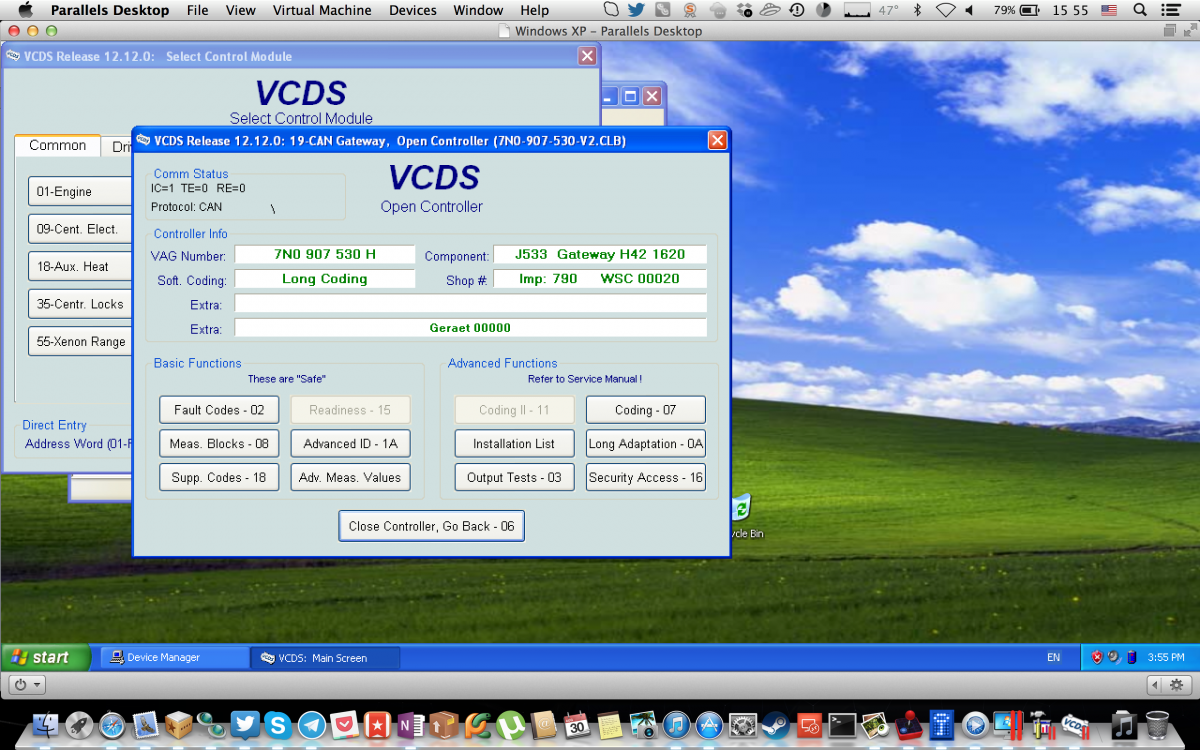Open Pocket app in the Dock
This screenshot has width=1200, height=750.
[x=344, y=725]
